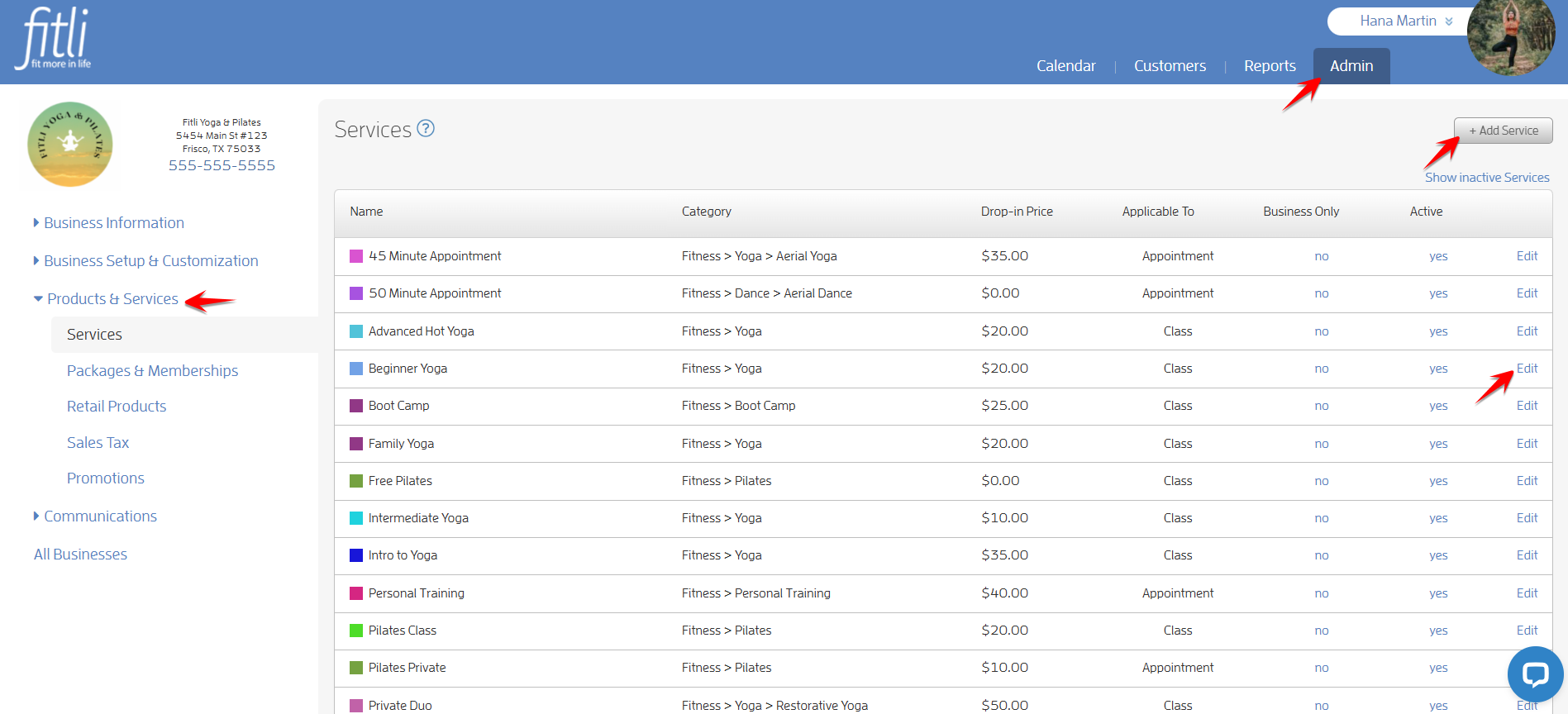
Task: Edit the Intermediate Yoga service
Action: pyautogui.click(x=1527, y=518)
